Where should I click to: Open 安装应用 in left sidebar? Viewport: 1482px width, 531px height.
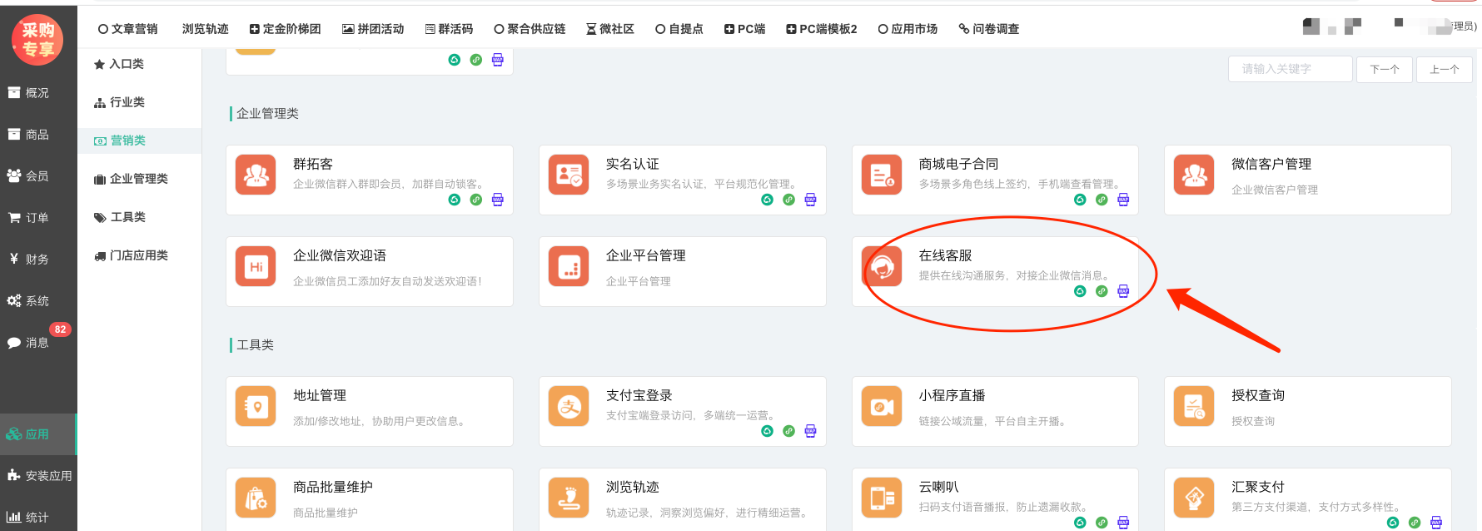[x=40, y=476]
